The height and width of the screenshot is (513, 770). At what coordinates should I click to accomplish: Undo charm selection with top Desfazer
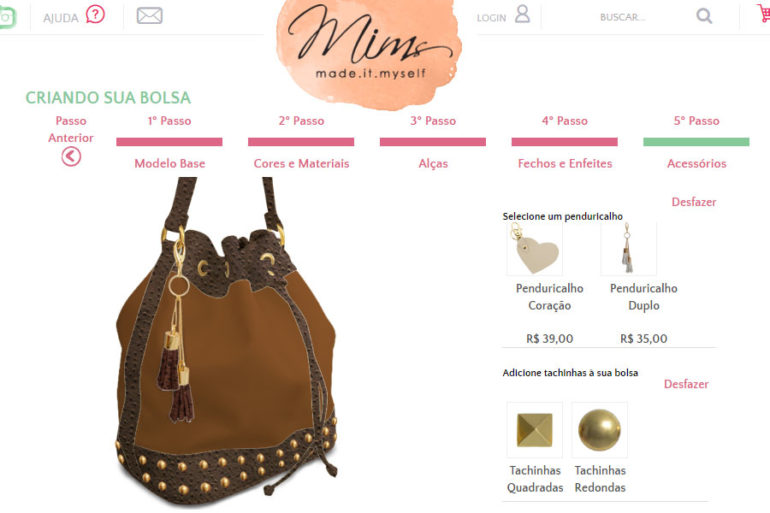point(693,202)
